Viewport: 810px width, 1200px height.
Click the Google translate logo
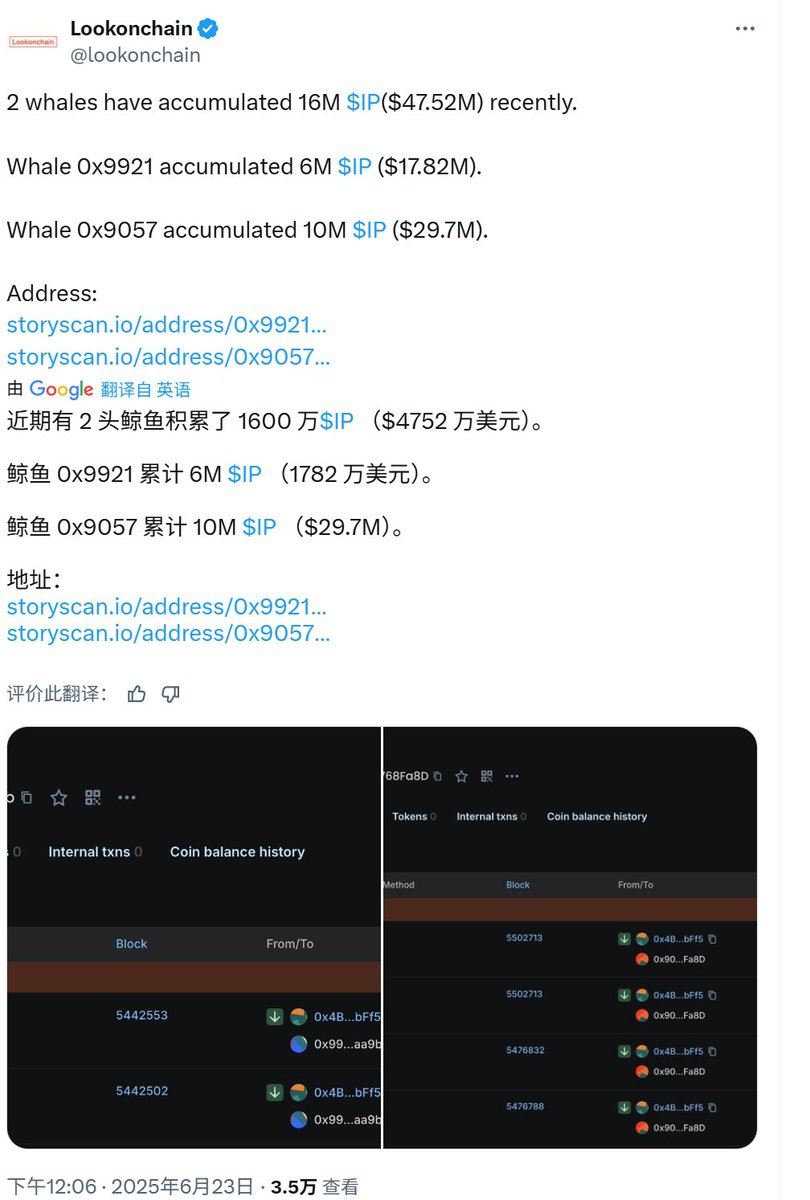(x=61, y=389)
